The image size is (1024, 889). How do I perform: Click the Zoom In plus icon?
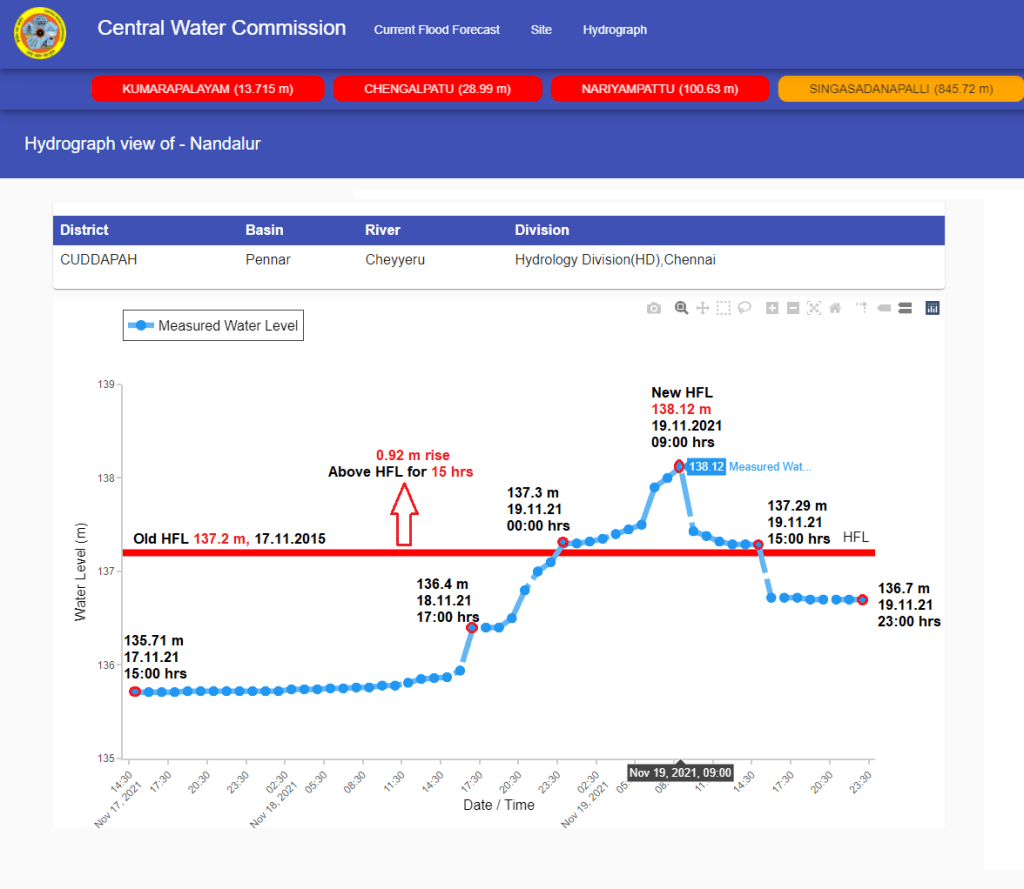[772, 309]
